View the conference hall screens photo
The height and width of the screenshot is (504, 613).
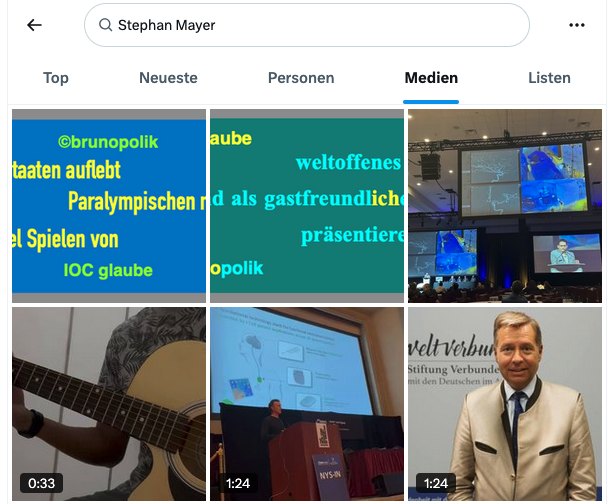pyautogui.click(x=505, y=206)
